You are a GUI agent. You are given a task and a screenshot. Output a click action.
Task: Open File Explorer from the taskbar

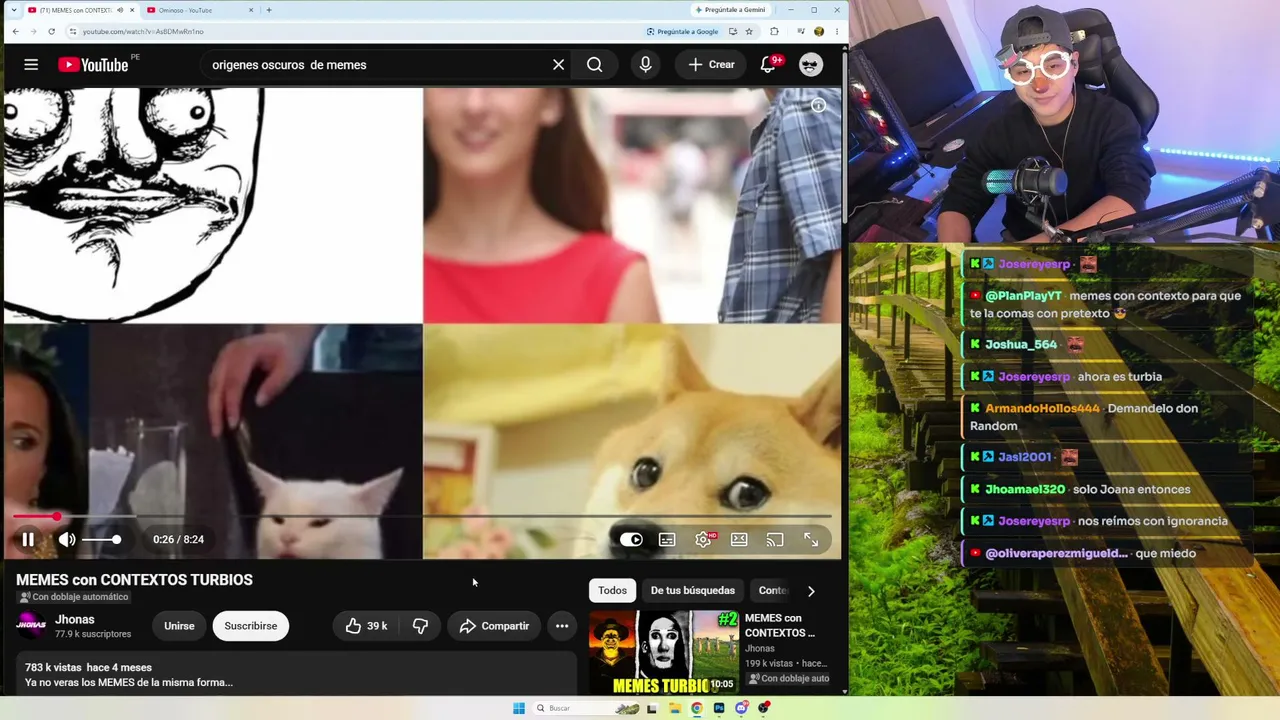click(675, 708)
